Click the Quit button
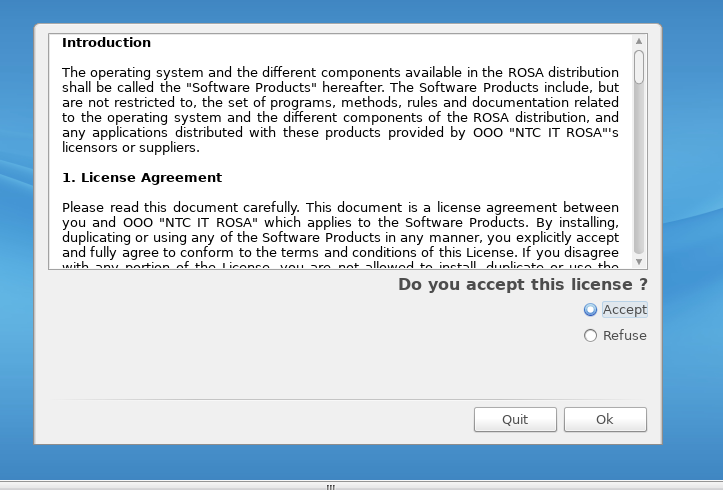The height and width of the screenshot is (490, 723). (515, 419)
